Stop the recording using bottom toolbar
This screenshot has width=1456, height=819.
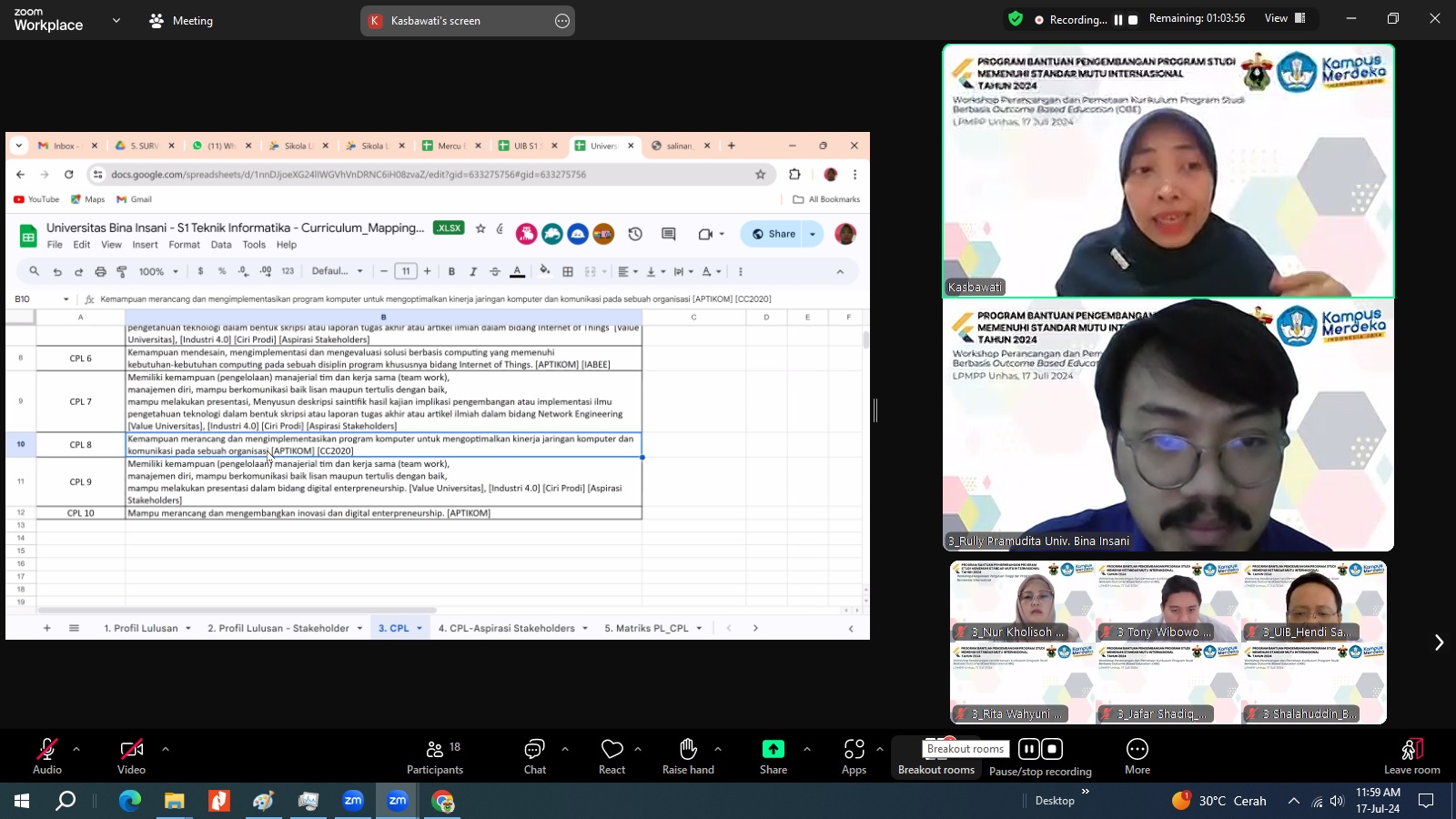pos(1052,749)
